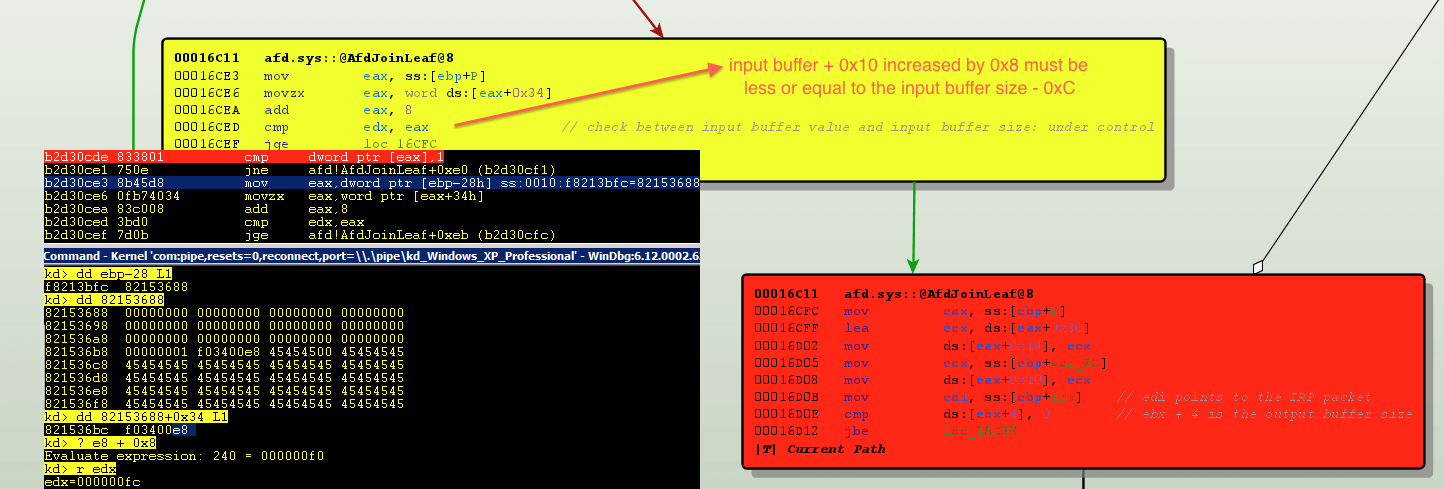
Task: Click the green arrowhead entering the red block
Action: (913, 264)
